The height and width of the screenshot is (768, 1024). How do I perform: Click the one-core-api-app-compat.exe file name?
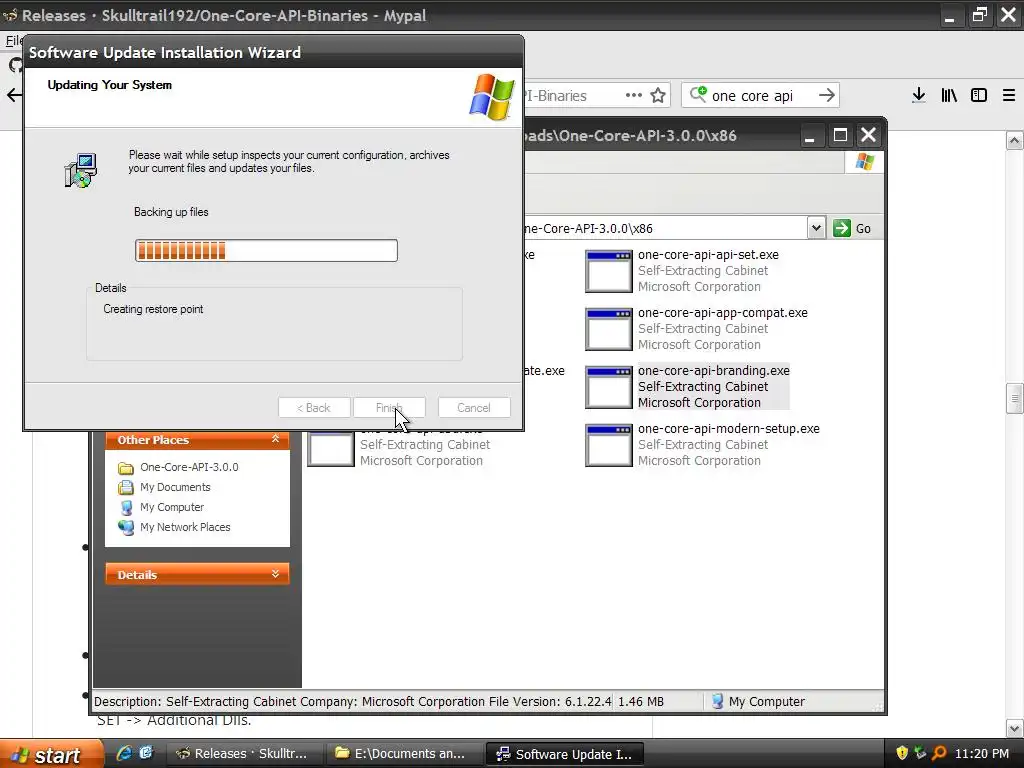(x=722, y=313)
